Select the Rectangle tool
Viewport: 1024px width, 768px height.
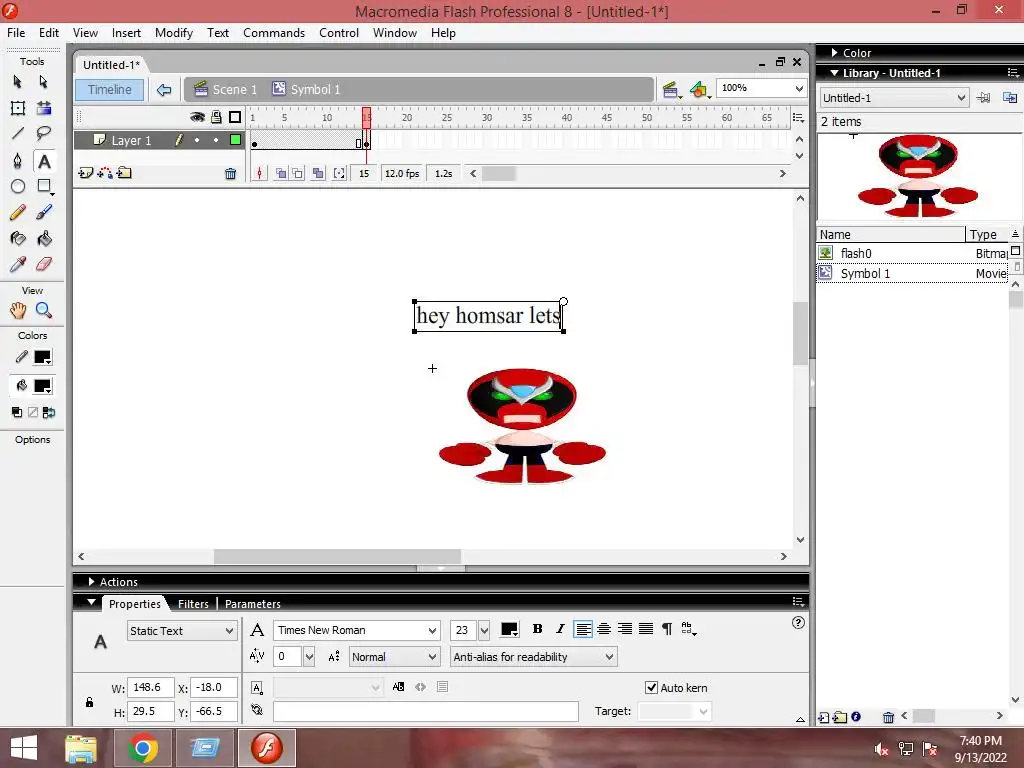(44, 186)
